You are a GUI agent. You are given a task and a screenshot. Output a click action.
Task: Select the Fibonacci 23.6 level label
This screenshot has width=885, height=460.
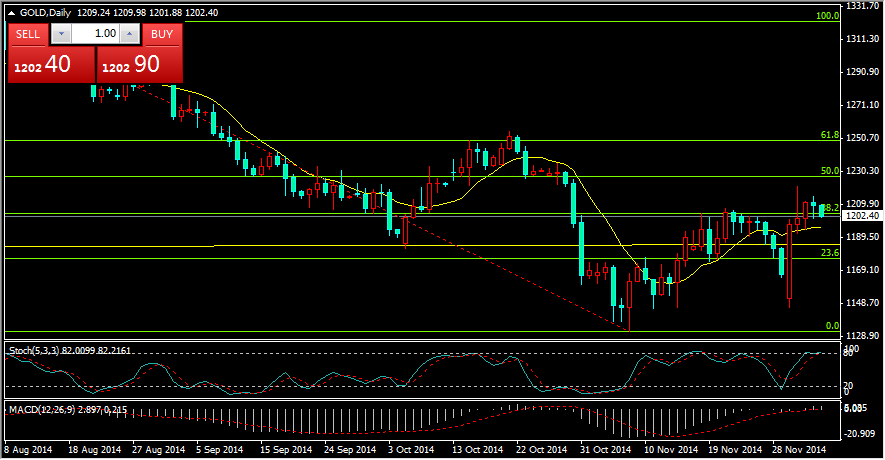click(828, 253)
